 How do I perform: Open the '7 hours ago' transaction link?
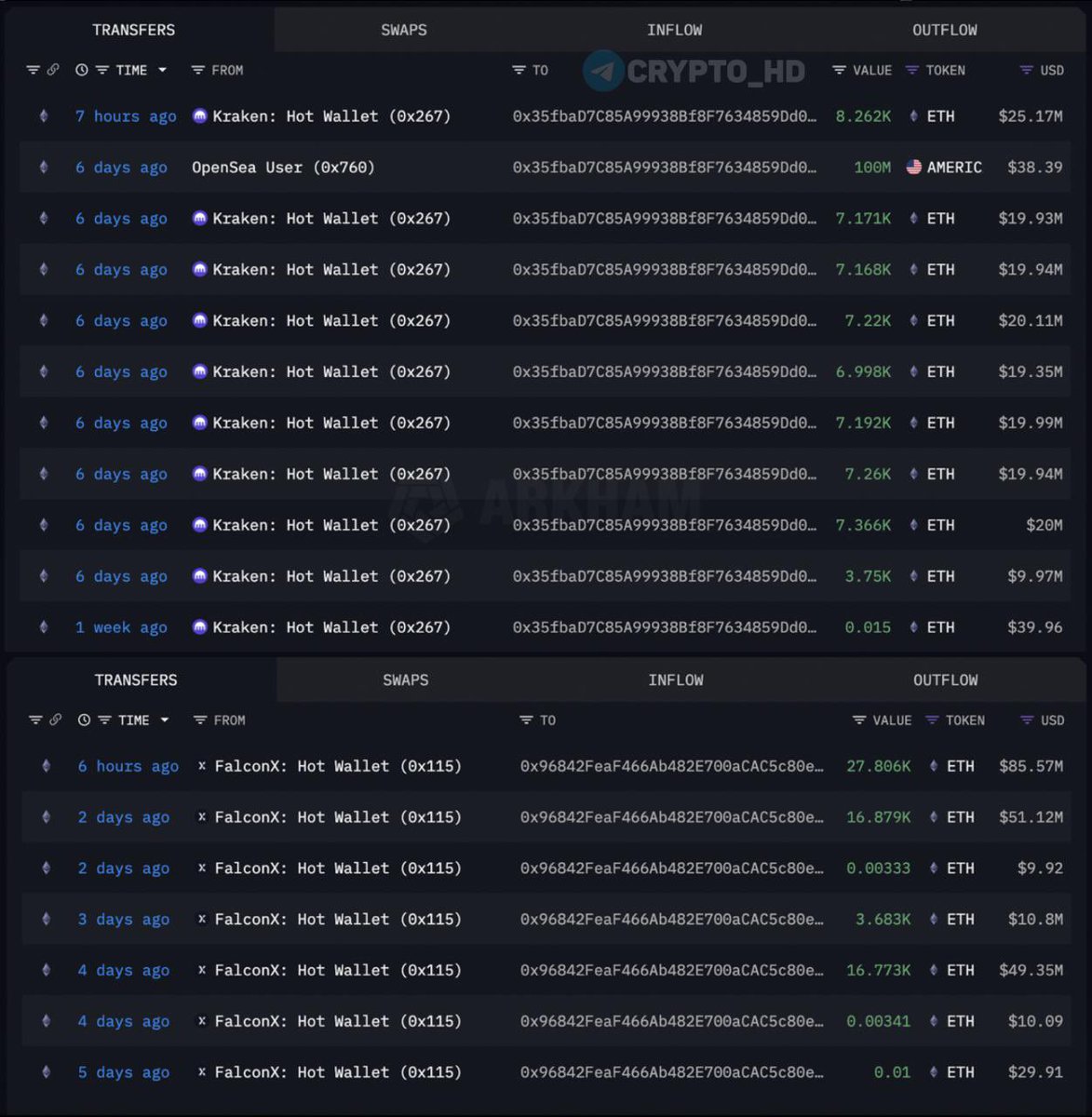pos(126,116)
